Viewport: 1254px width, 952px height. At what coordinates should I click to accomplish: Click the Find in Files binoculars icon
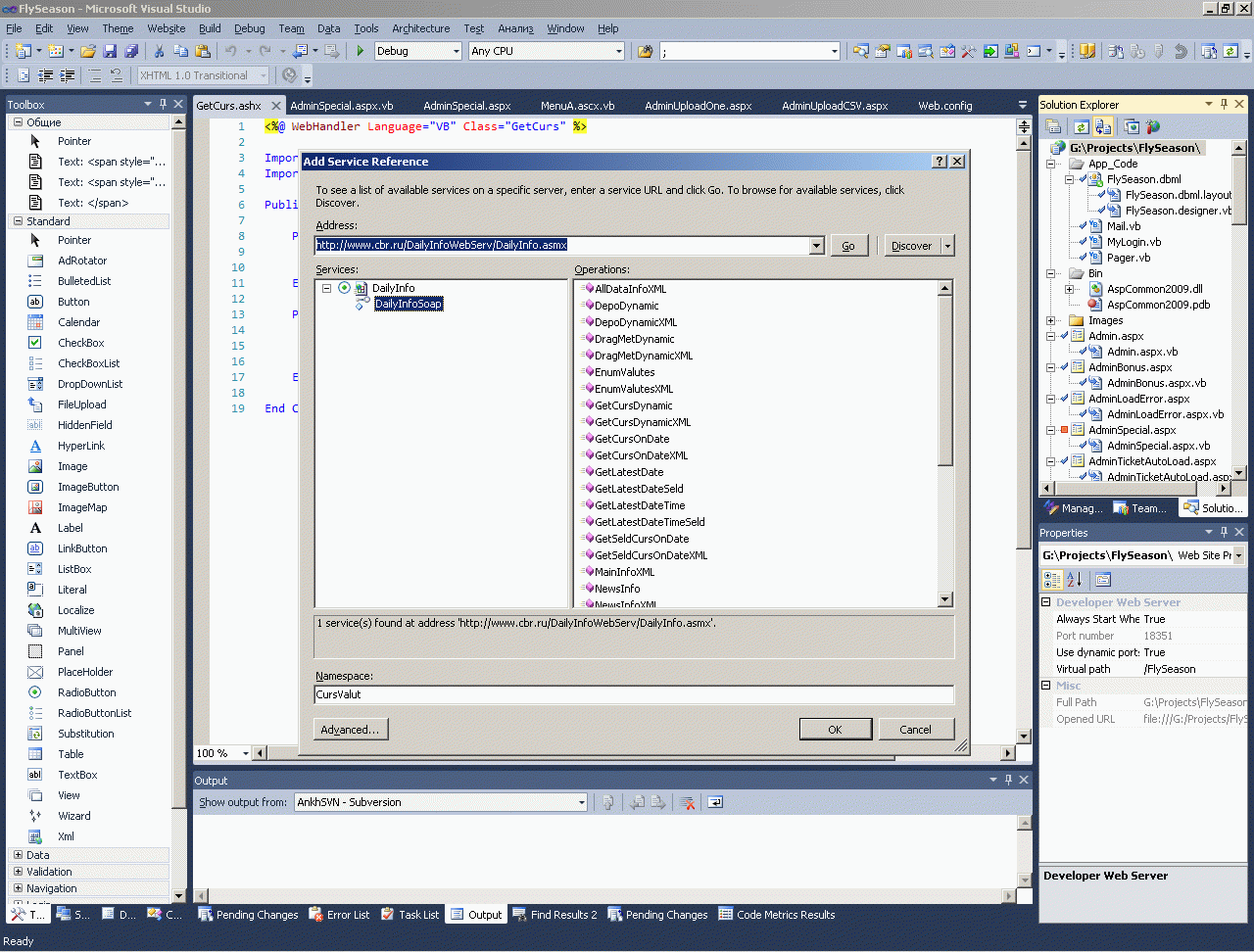click(645, 51)
